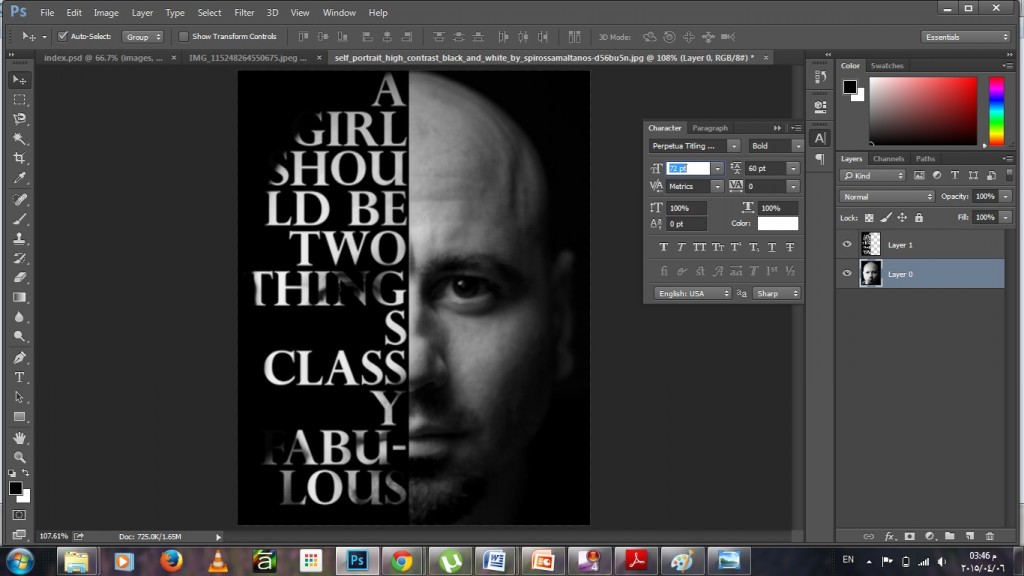Image resolution: width=1024 pixels, height=576 pixels.
Task: Click the add layer style fx icon
Action: point(889,536)
